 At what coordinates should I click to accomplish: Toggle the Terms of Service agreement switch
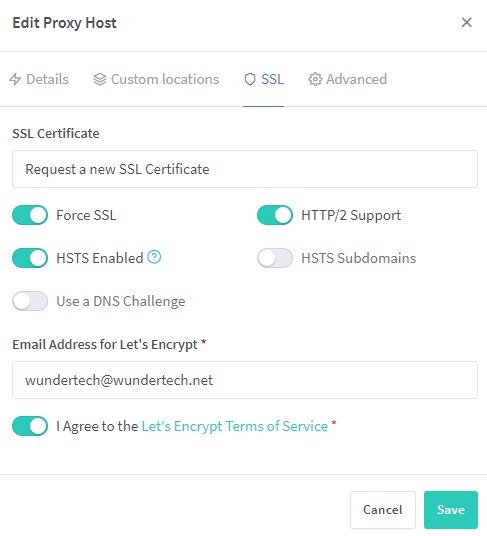click(30, 426)
